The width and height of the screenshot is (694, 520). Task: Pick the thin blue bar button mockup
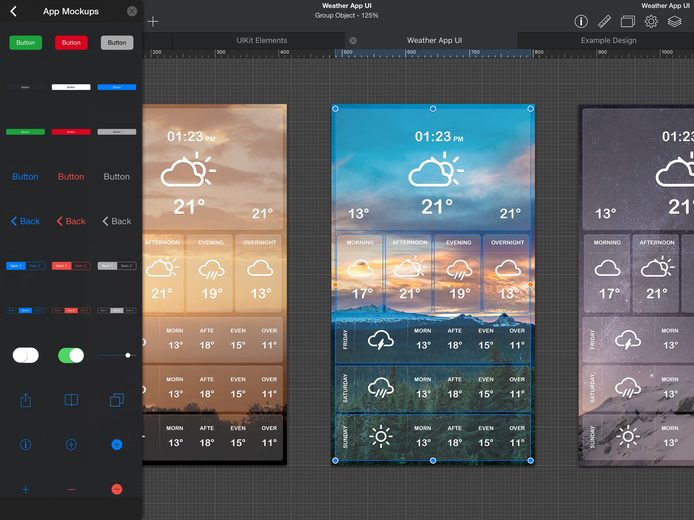click(x=117, y=87)
